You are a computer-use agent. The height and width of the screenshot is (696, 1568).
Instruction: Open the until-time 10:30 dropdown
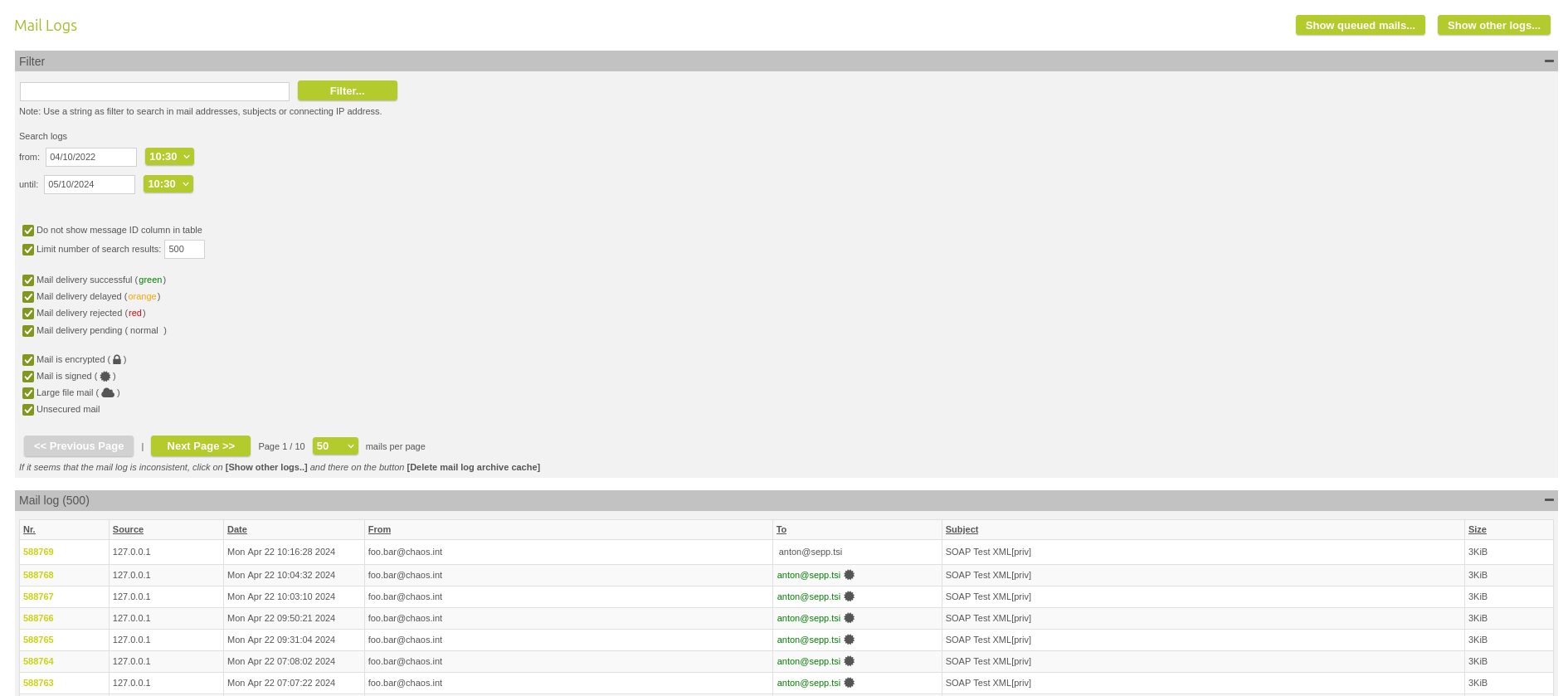(x=168, y=184)
